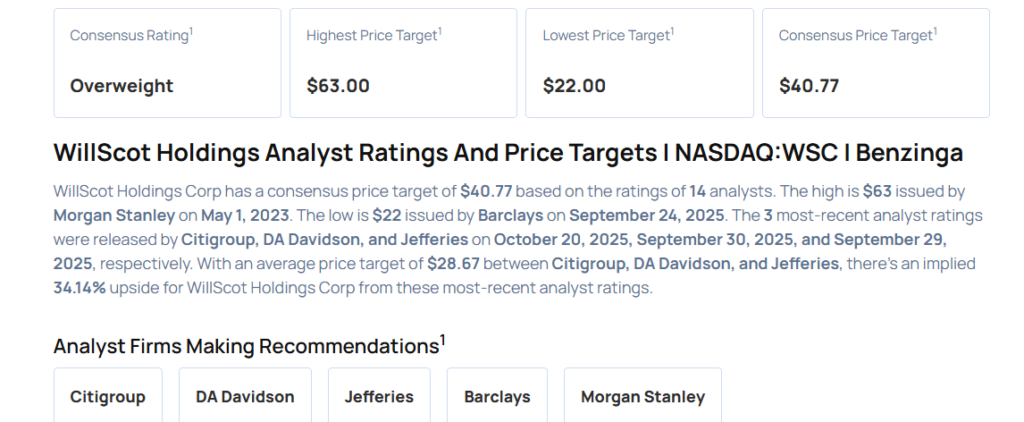This screenshot has width=1024, height=422.
Task: Choose the Barclays analyst firm tab
Action: [497, 396]
